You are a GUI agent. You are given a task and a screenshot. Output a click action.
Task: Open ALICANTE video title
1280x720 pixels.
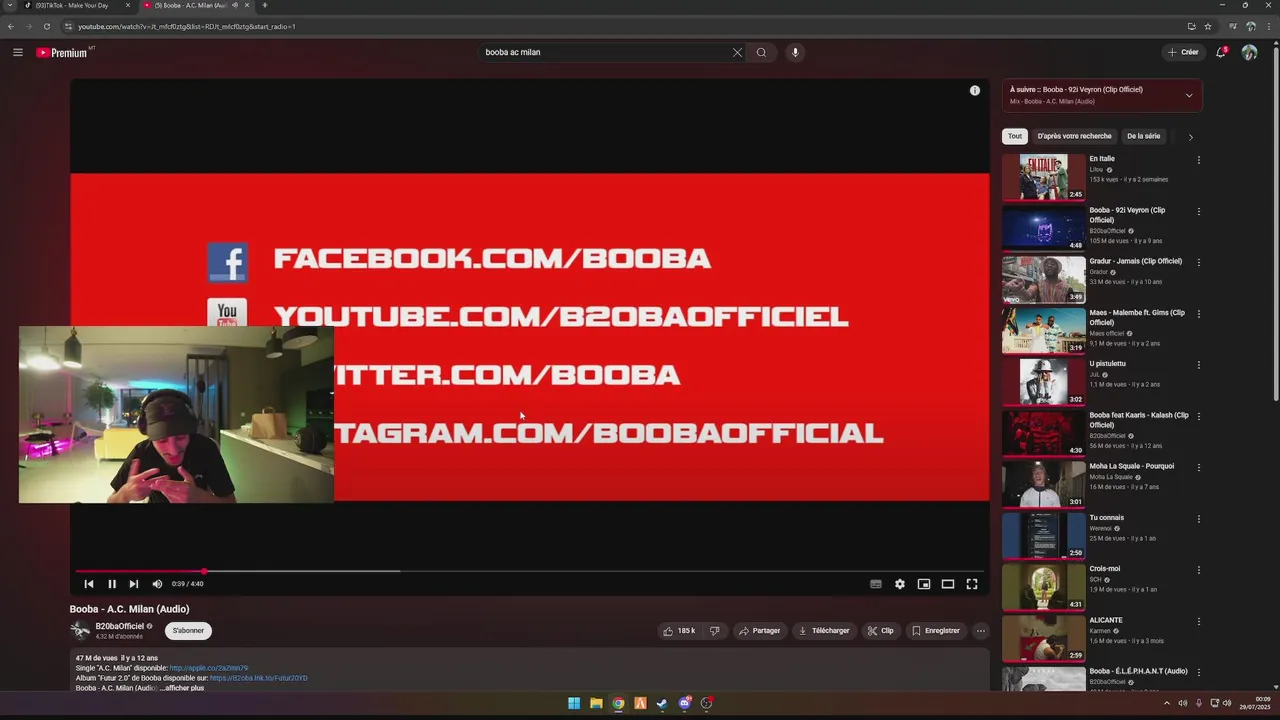[x=1106, y=620]
